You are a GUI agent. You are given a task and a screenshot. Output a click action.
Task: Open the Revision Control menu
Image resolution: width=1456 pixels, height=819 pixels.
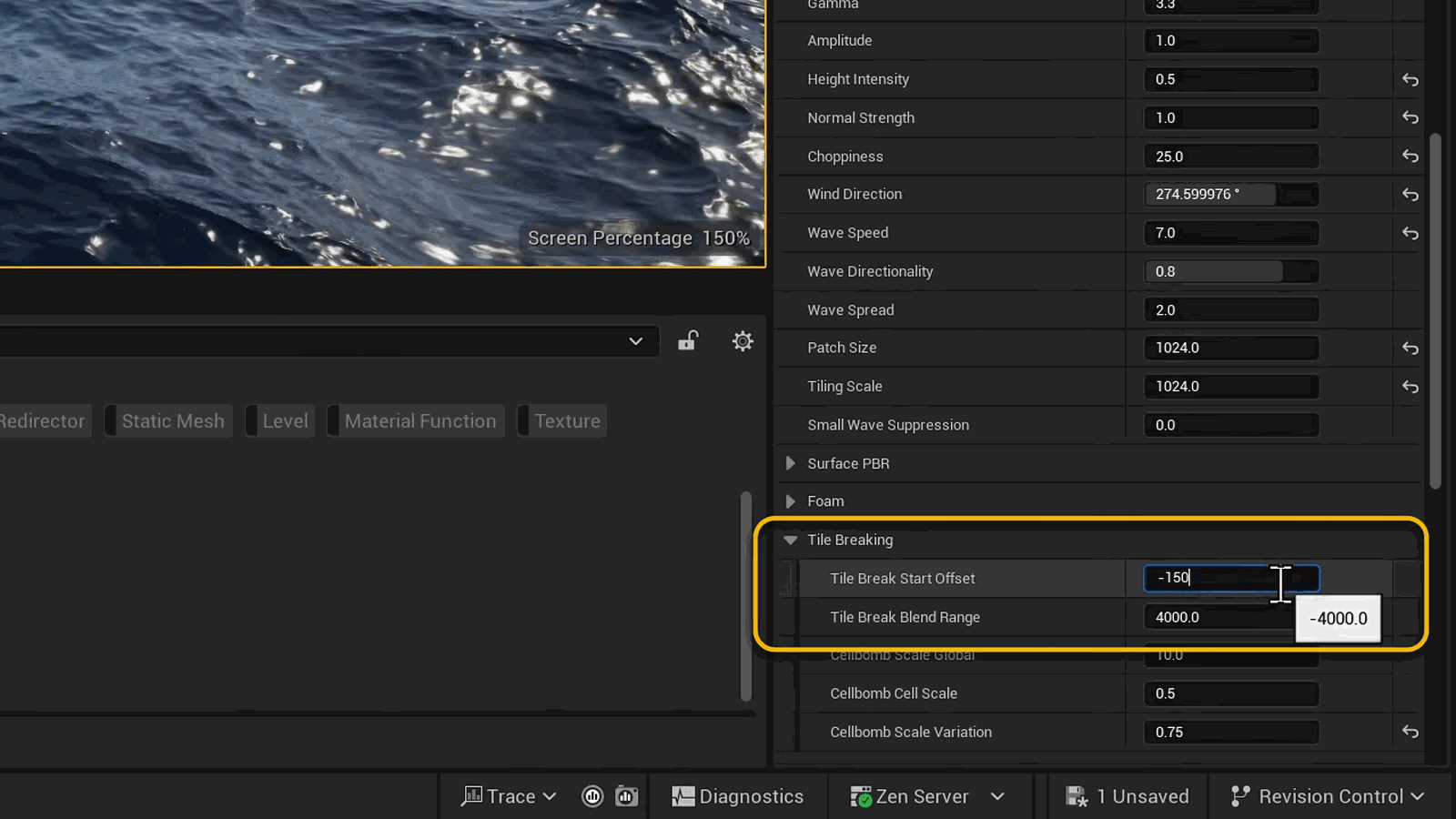click(1327, 796)
